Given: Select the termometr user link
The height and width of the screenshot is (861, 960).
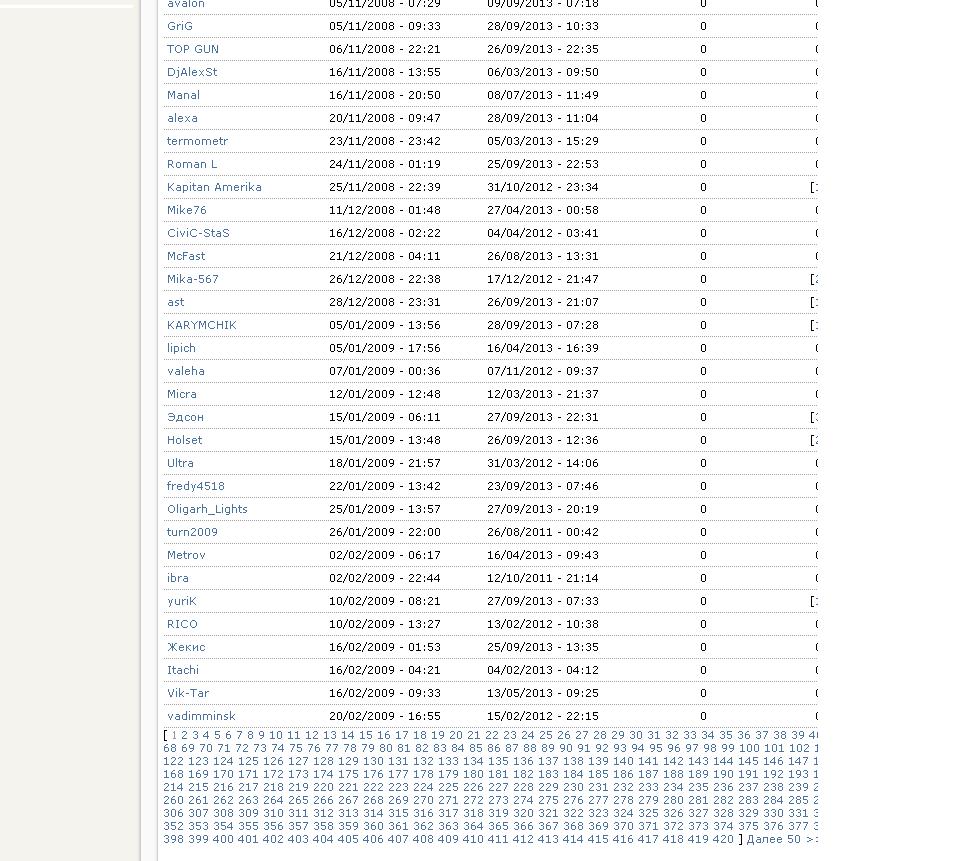Looking at the screenshot, I should [x=197, y=141].
